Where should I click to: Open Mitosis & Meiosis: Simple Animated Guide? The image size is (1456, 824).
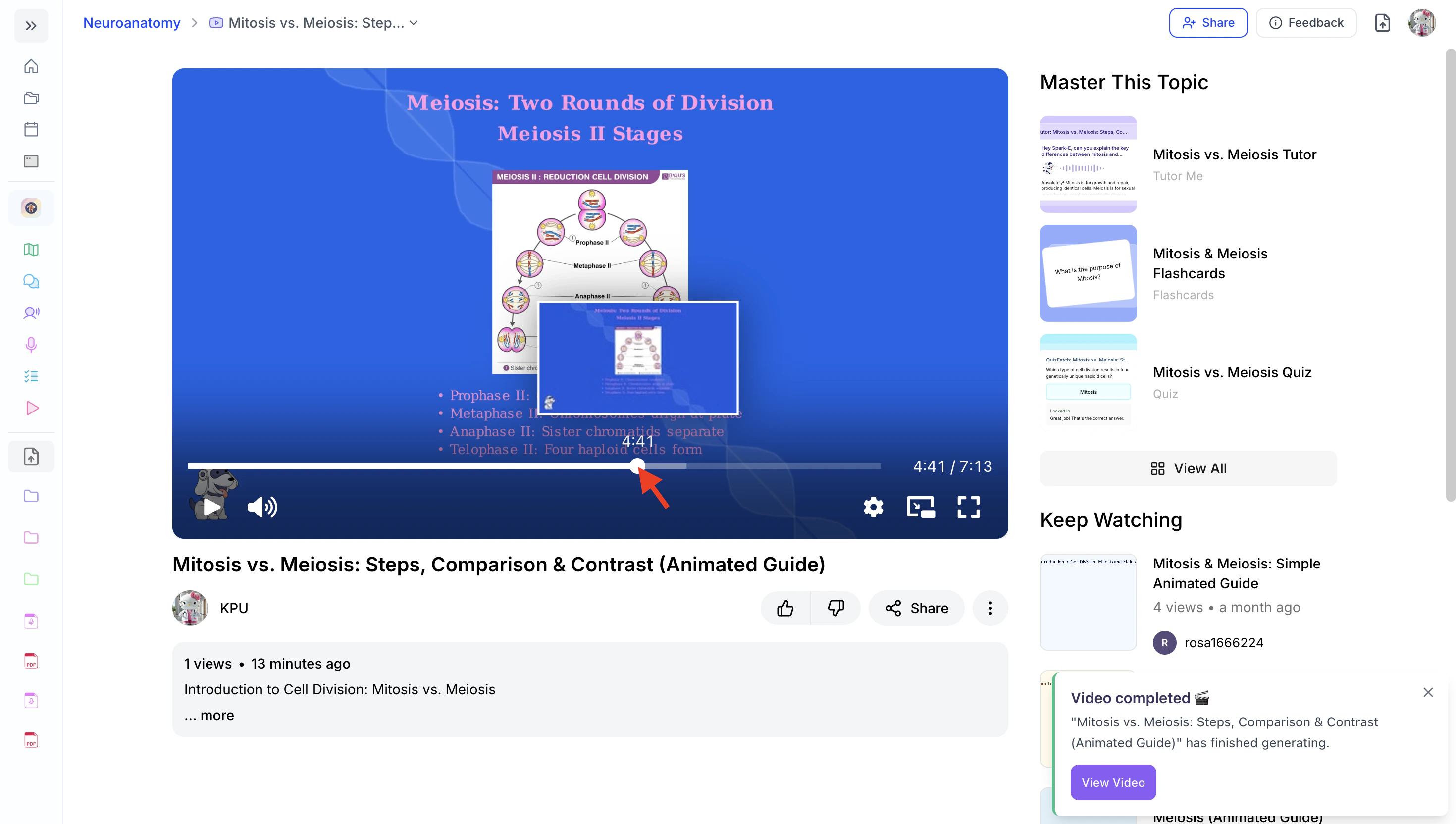1237,573
